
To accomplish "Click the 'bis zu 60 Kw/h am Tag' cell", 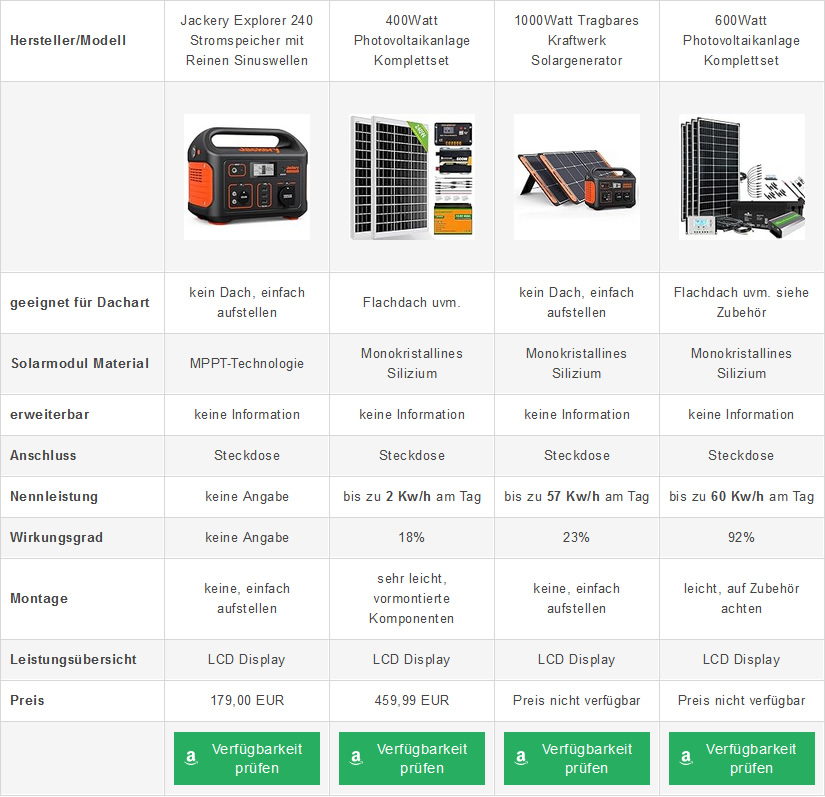I will tap(741, 497).
